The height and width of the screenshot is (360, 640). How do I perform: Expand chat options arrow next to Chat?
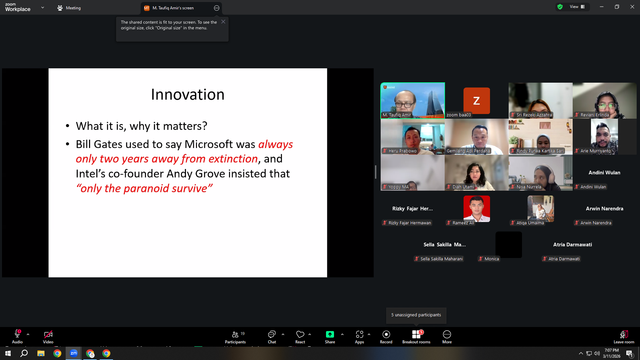[x=283, y=334]
